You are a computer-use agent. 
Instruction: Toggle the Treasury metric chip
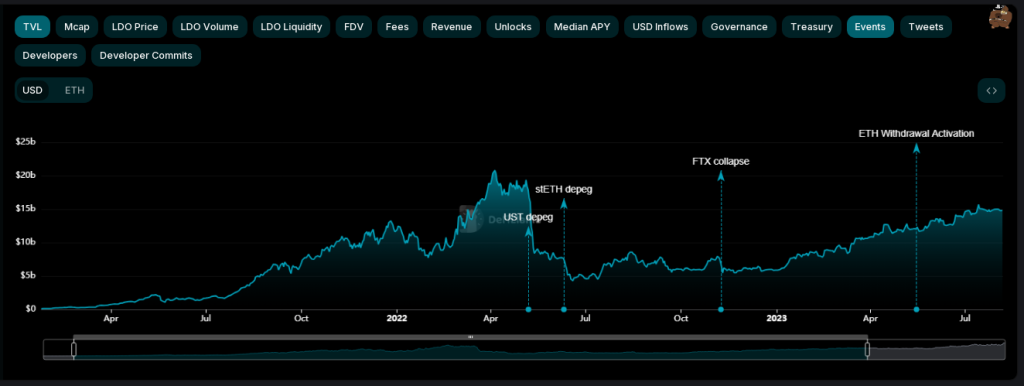pyautogui.click(x=811, y=27)
